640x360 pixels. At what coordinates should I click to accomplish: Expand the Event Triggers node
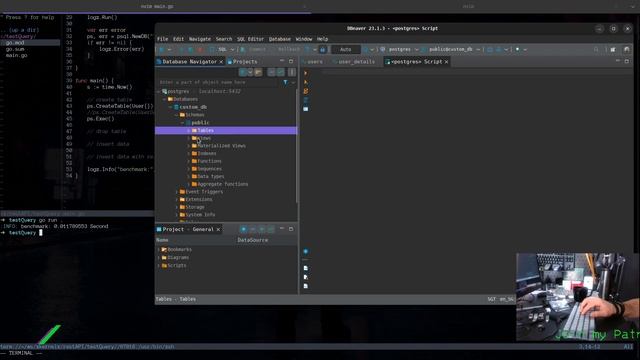pos(177,192)
